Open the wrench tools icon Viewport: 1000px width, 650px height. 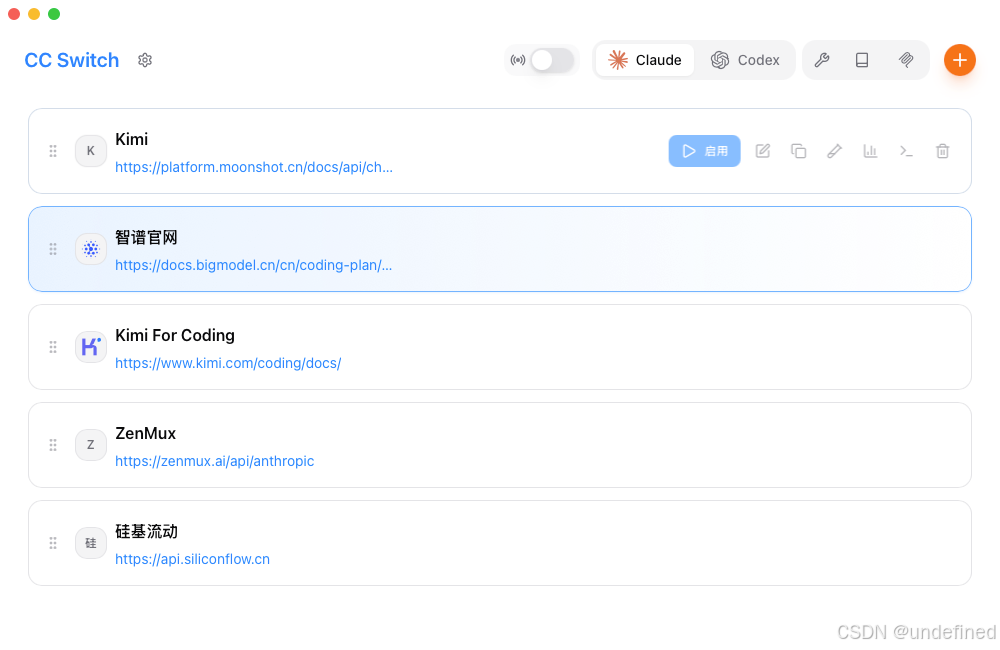pos(822,60)
